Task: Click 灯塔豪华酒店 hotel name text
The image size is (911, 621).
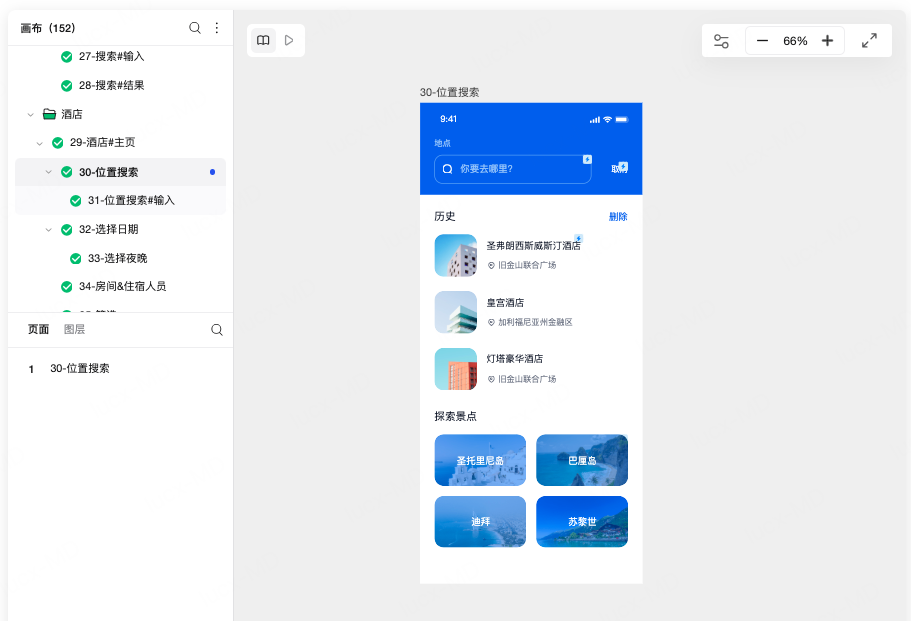Action: [515, 359]
